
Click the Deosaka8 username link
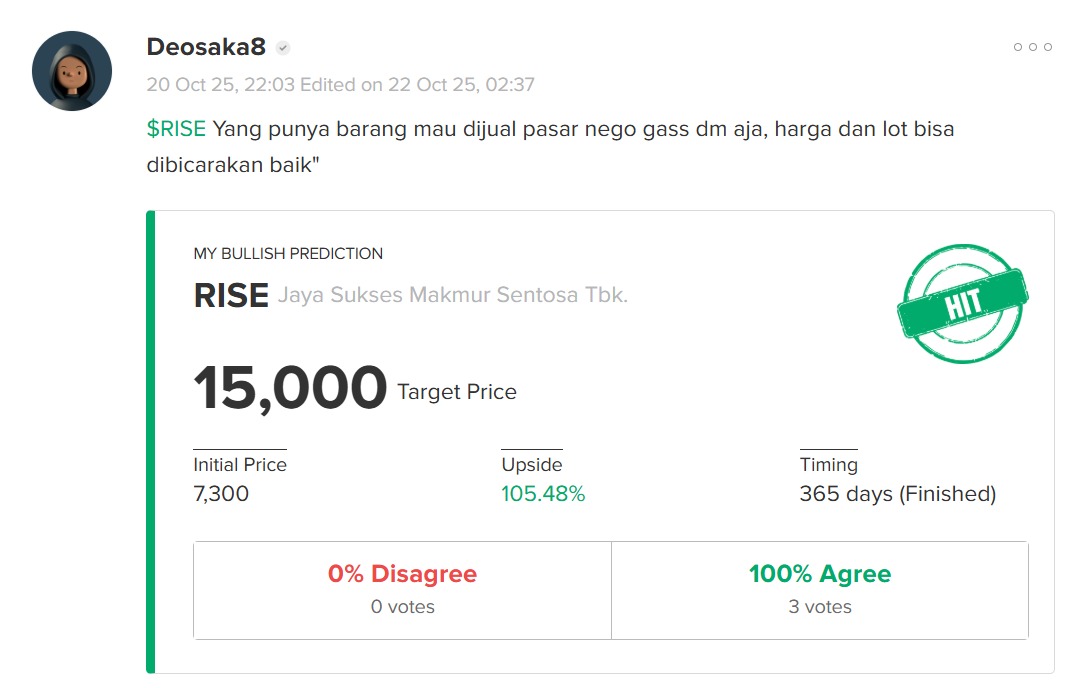tap(205, 45)
